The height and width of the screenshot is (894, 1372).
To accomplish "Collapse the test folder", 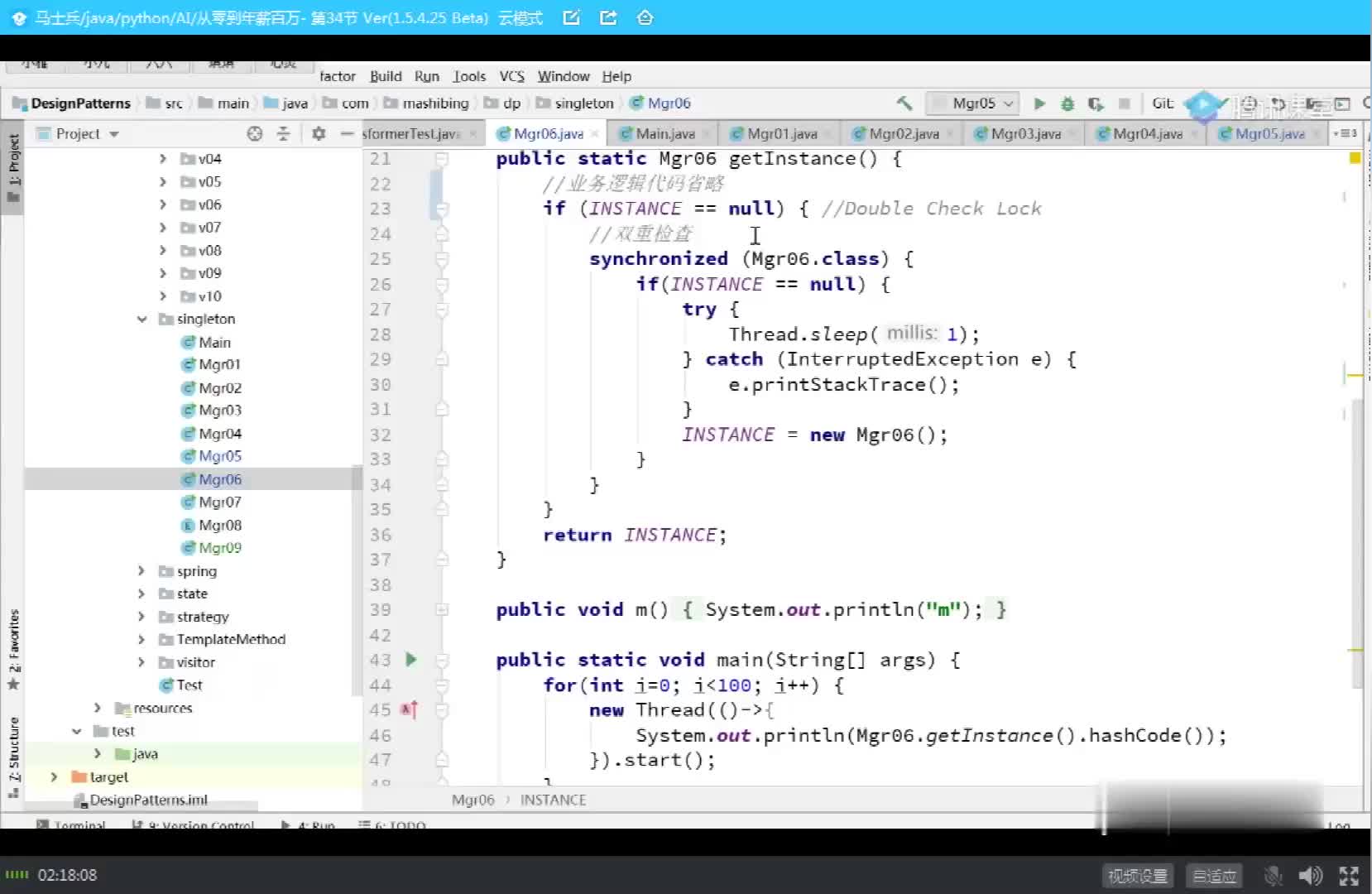I will point(76,732).
